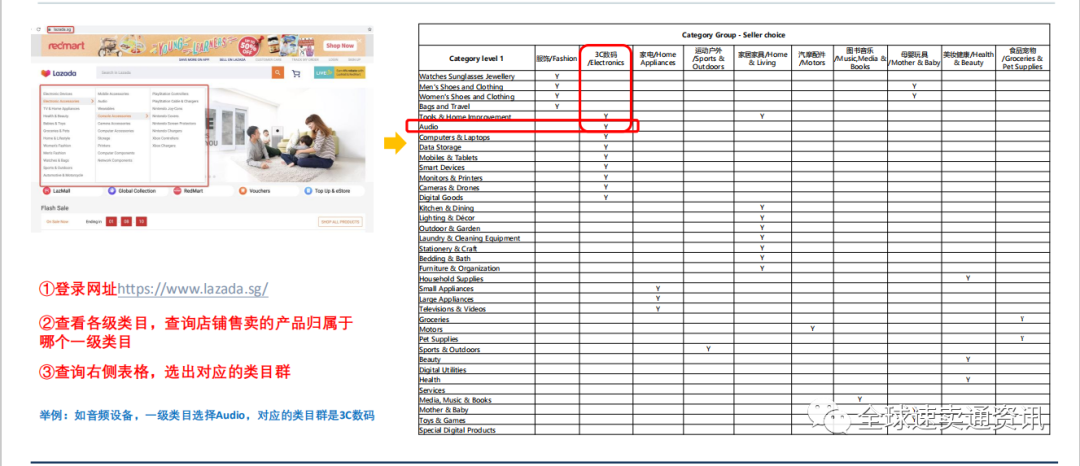Select Home & Lifestyle menu entry
Viewport: 1080px width, 466px height.
point(56,138)
